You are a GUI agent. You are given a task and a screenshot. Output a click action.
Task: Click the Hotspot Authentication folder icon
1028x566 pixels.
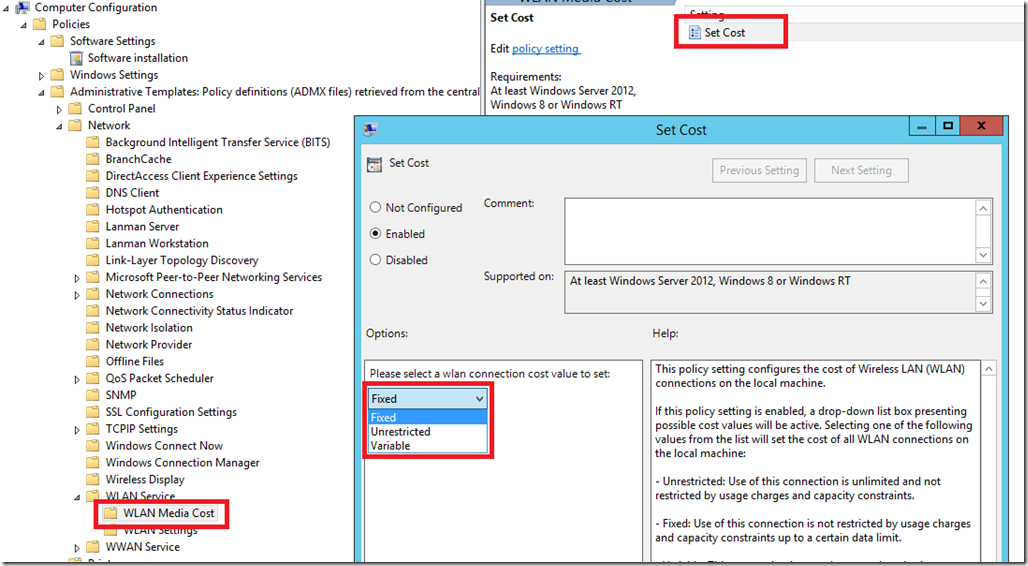pyautogui.click(x=94, y=210)
